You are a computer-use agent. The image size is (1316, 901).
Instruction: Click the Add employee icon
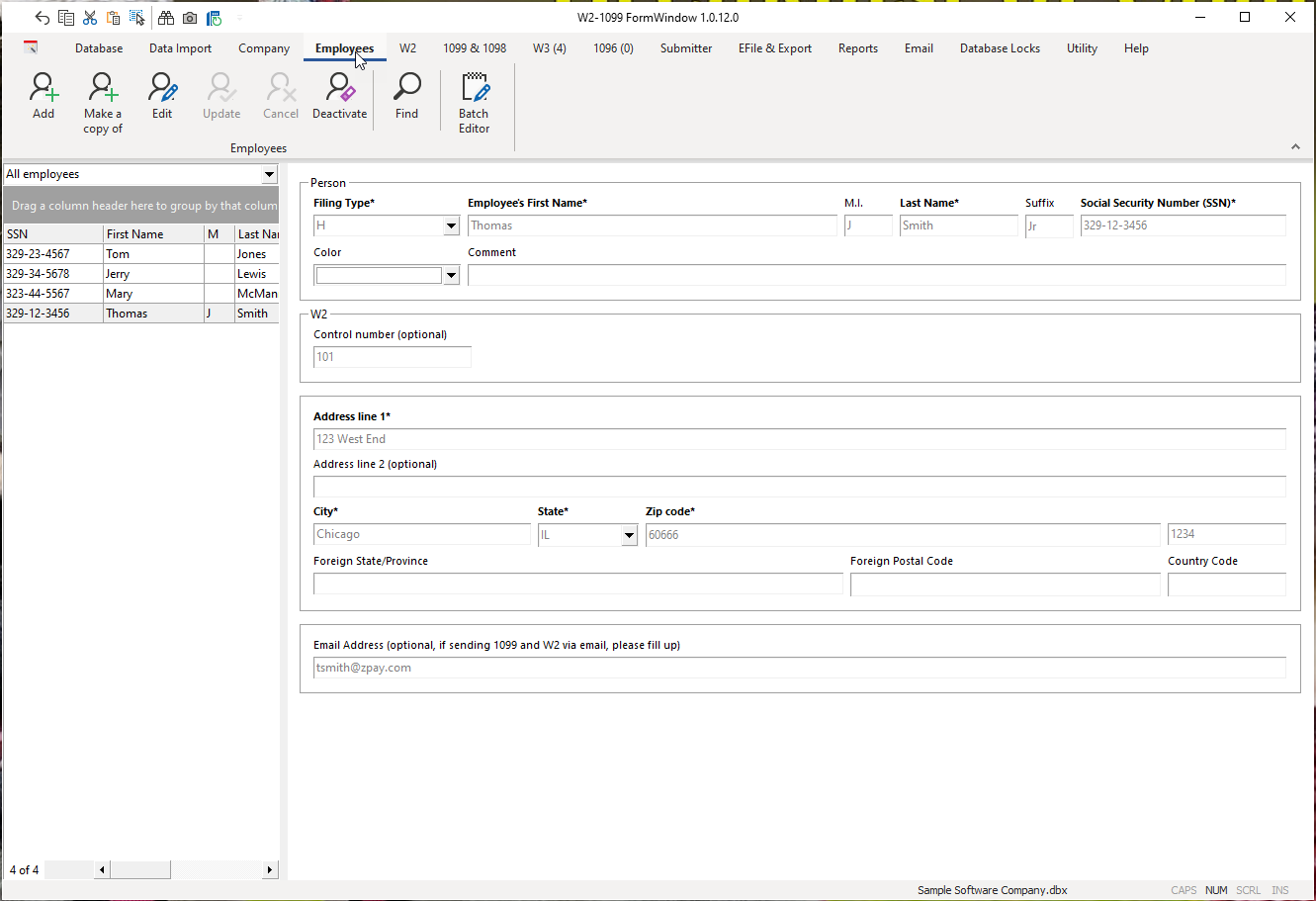(x=44, y=97)
